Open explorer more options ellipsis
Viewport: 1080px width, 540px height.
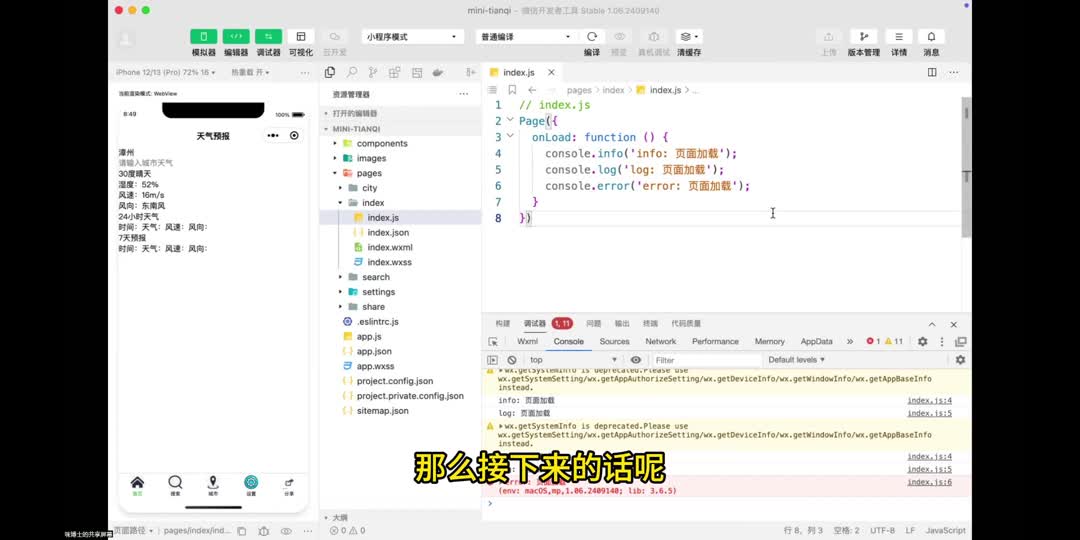(x=464, y=94)
